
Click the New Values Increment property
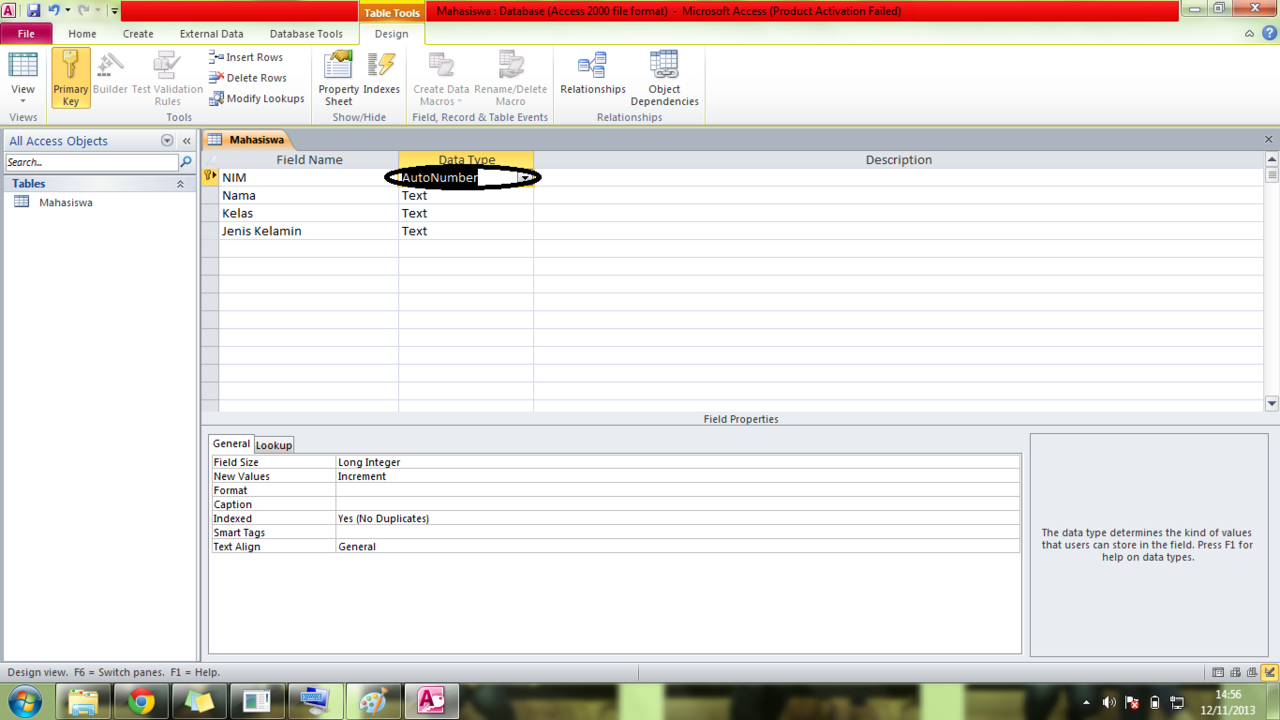click(x=678, y=476)
